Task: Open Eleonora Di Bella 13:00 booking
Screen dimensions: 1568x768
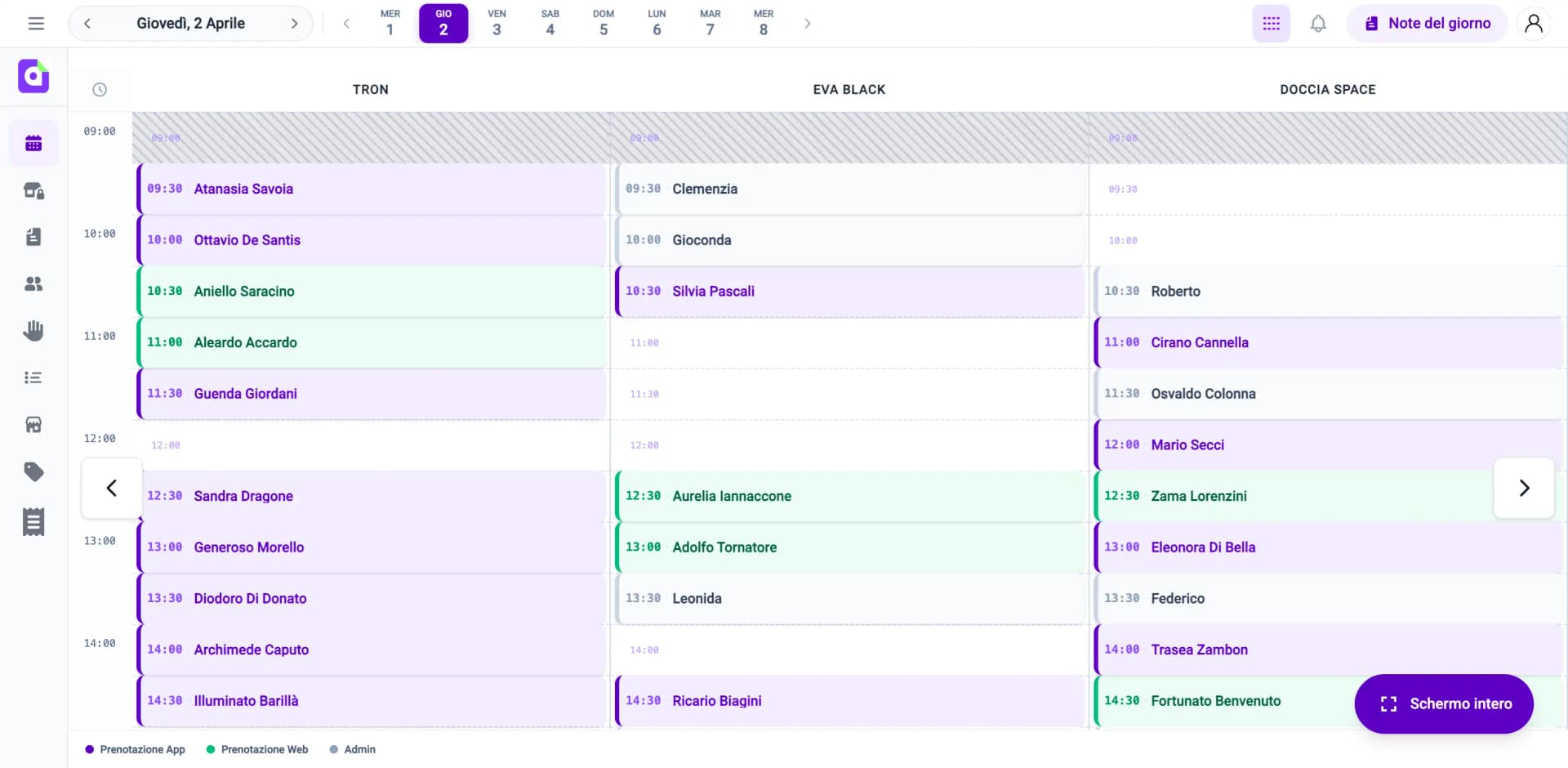Action: pos(1328,547)
